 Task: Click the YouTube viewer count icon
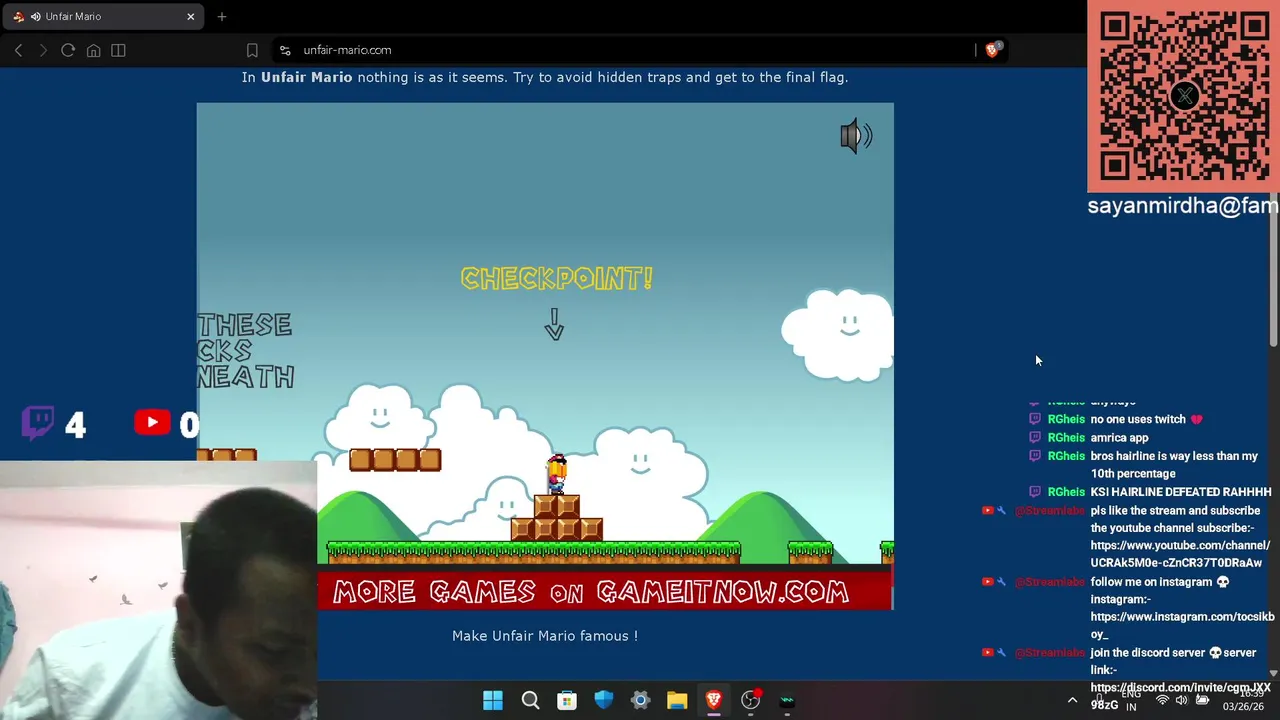click(x=152, y=423)
